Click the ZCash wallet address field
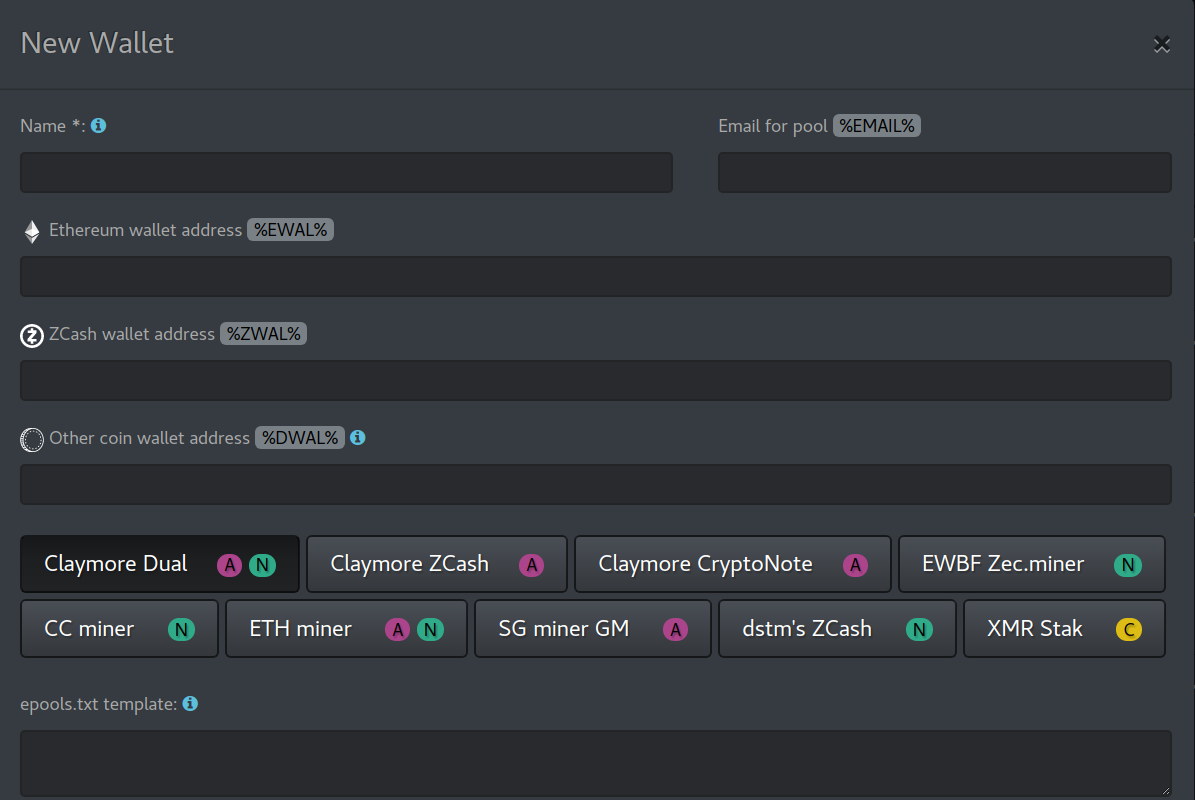Screen dimensions: 1195x800 (x=596, y=380)
